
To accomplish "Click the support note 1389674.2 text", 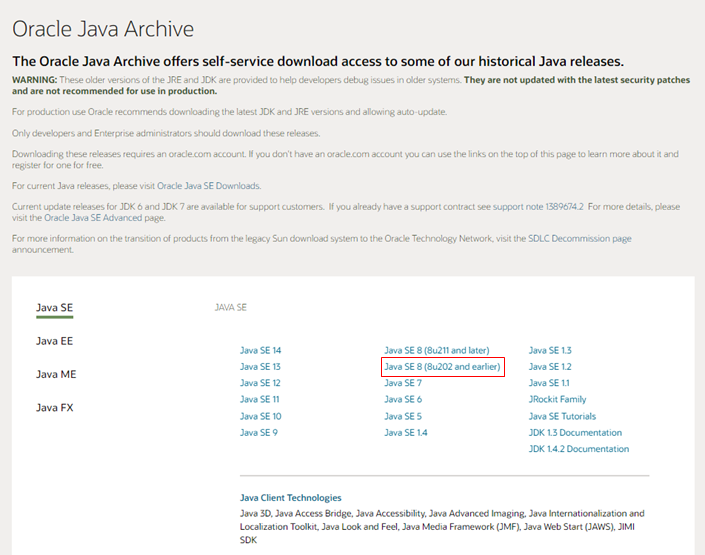I will point(538,206).
